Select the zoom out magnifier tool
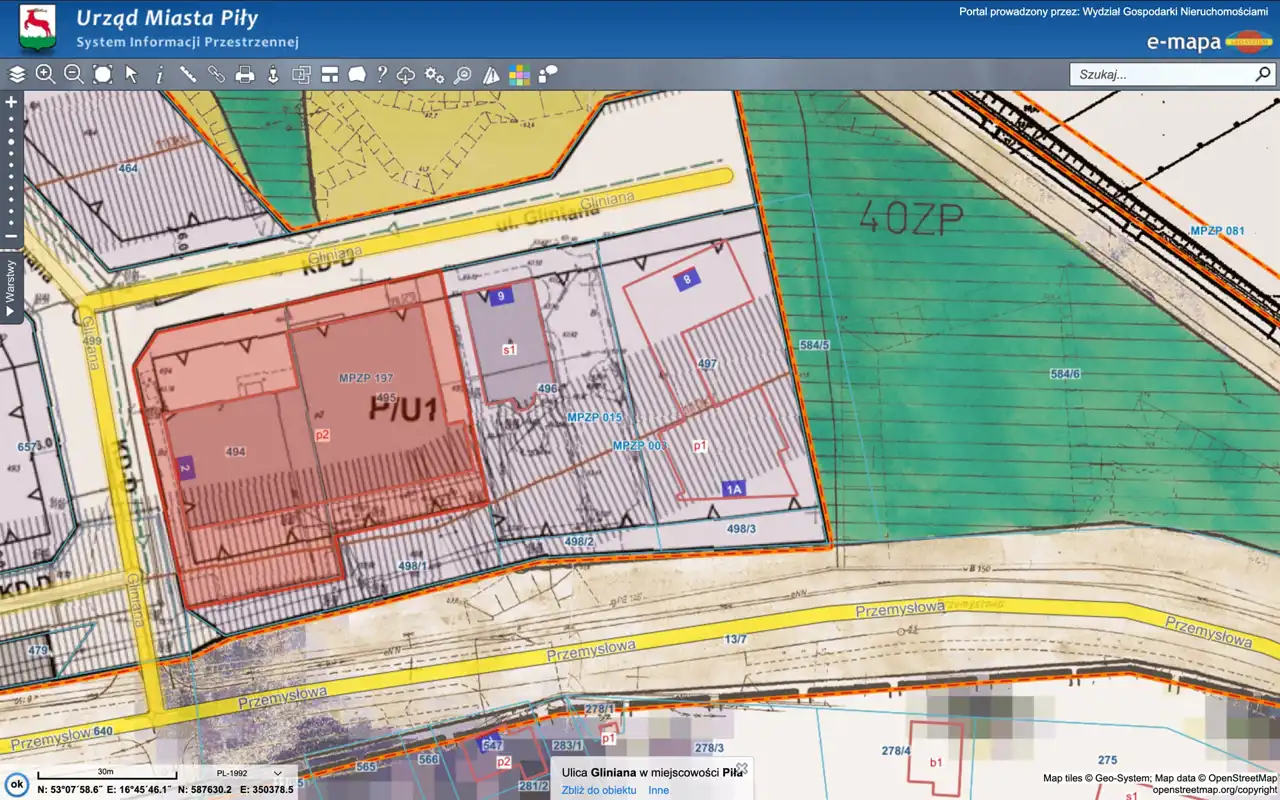The height and width of the screenshot is (800, 1280). [73, 74]
